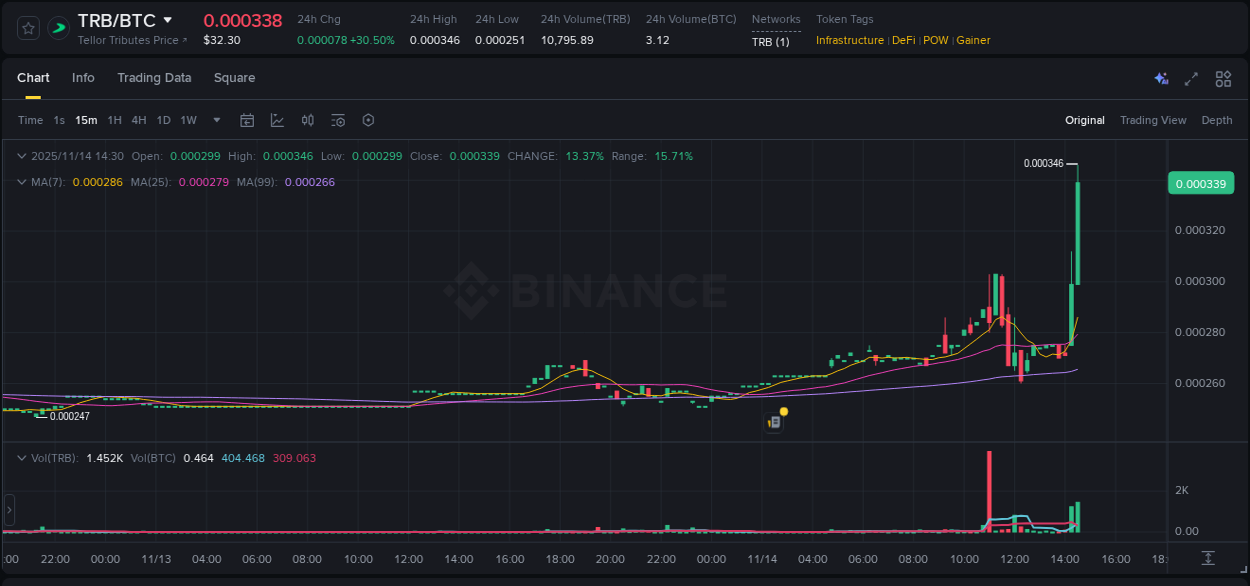1250x586 pixels.
Task: Expand the chart to fullscreen
Action: 1191,77
